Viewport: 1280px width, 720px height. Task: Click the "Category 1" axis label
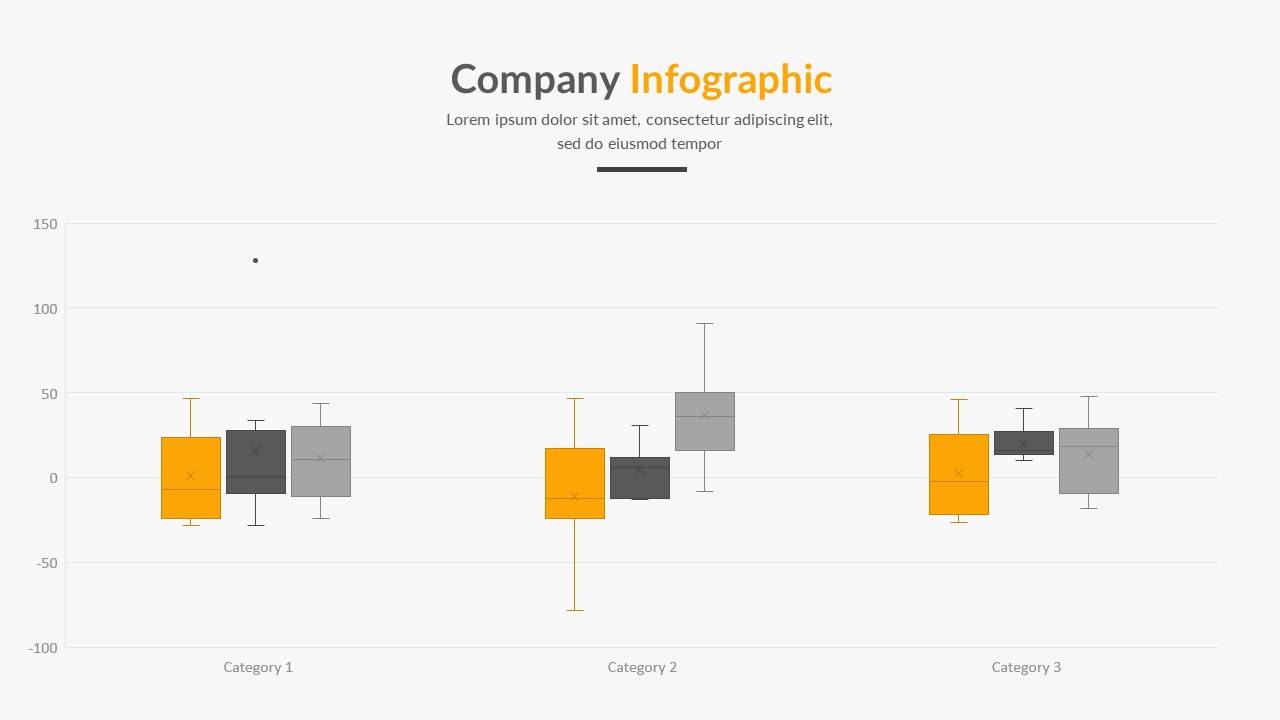coord(258,667)
